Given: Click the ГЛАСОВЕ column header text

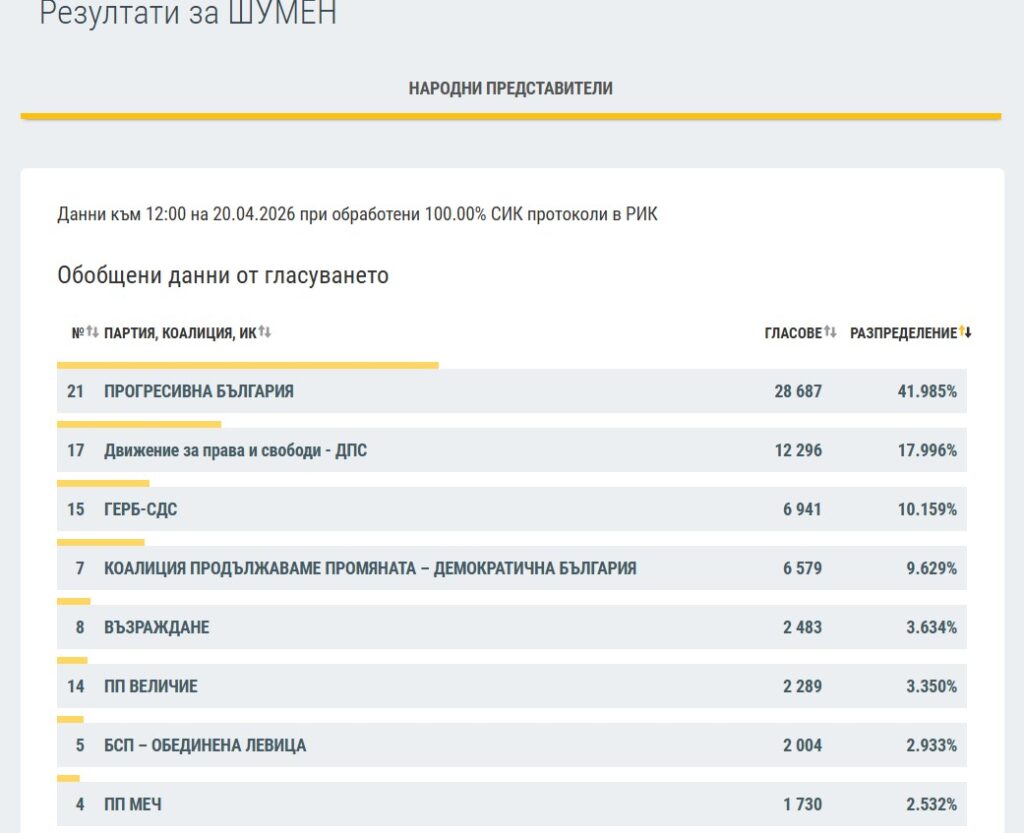Looking at the screenshot, I should coord(792,333).
